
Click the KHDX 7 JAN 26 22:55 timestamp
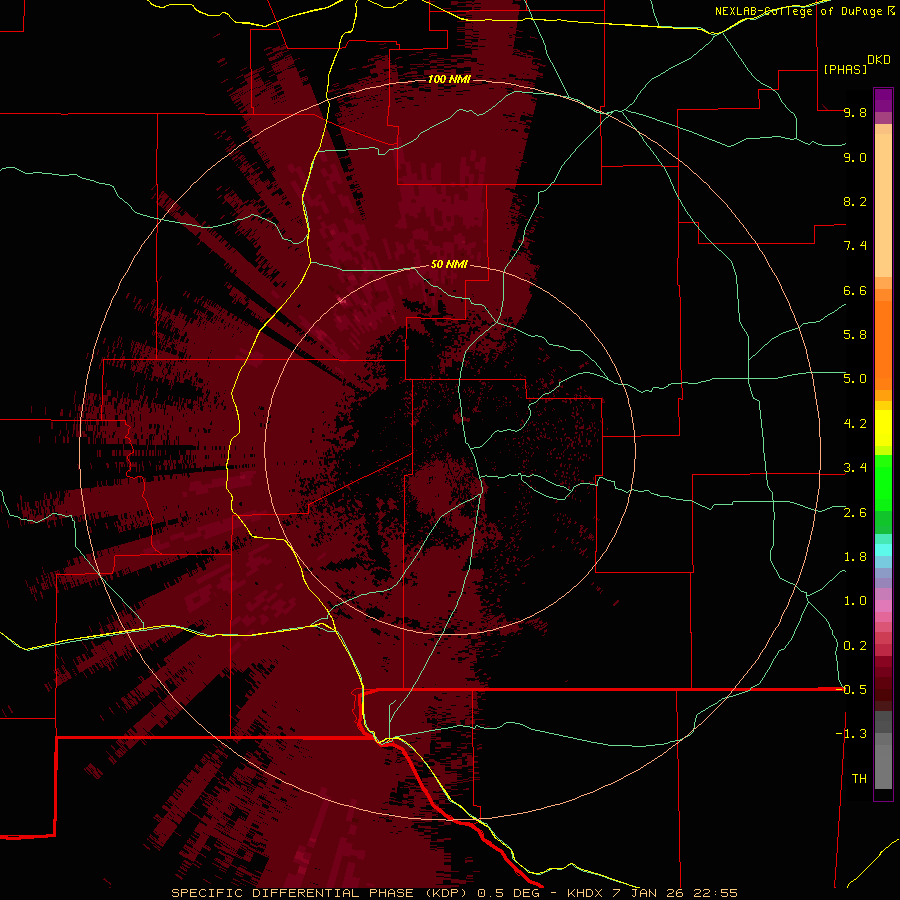tap(652, 893)
